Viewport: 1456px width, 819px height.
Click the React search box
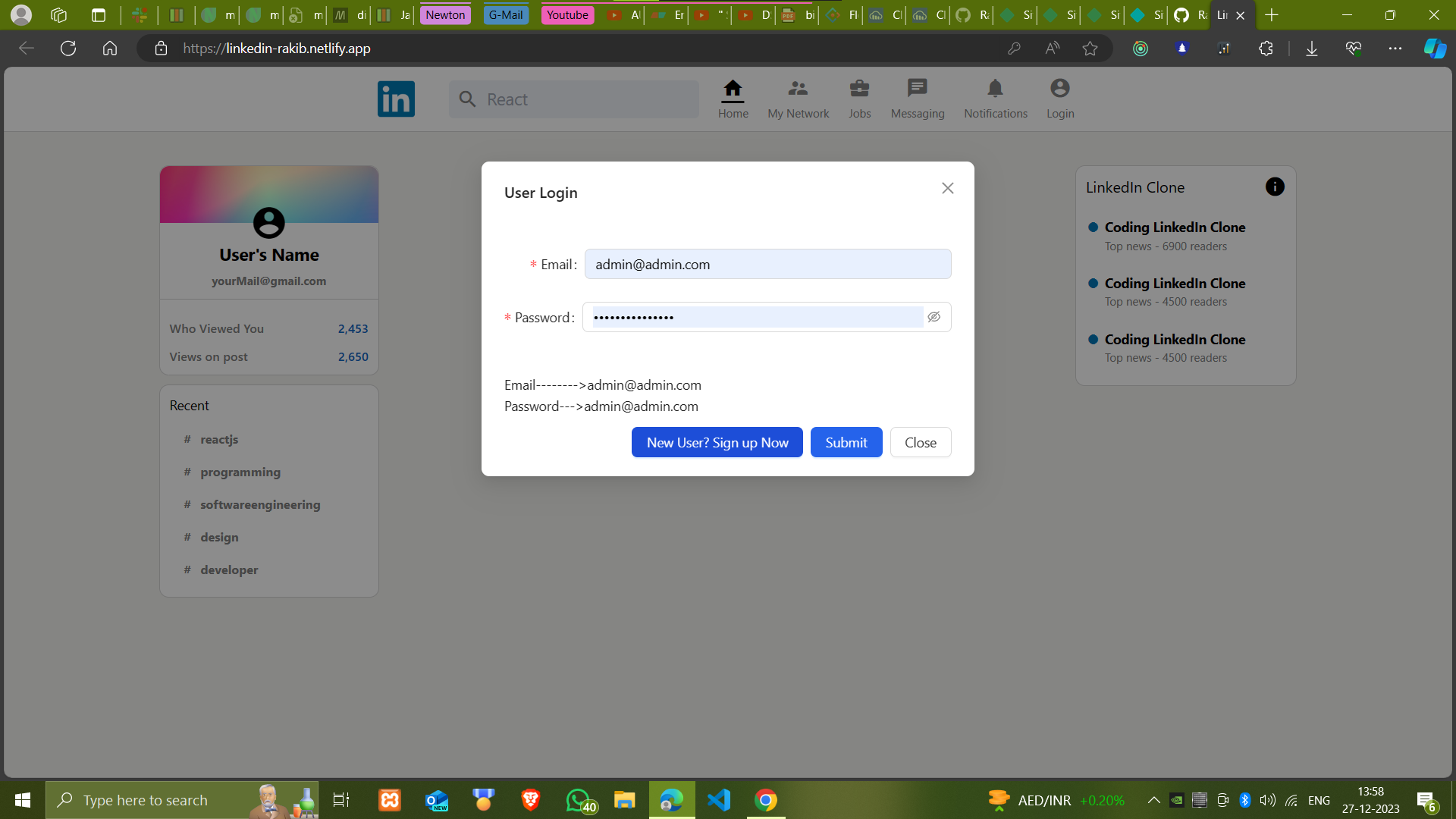pos(573,99)
